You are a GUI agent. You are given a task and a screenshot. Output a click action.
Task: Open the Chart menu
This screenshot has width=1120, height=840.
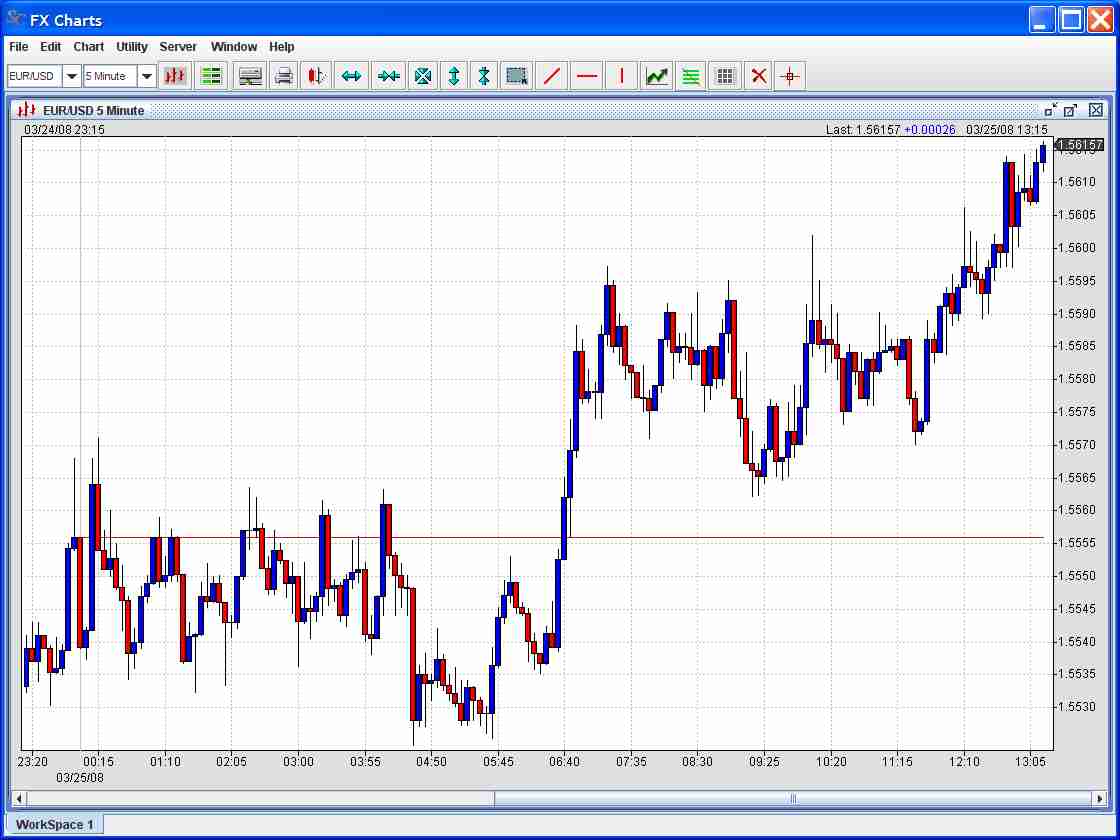[x=88, y=47]
